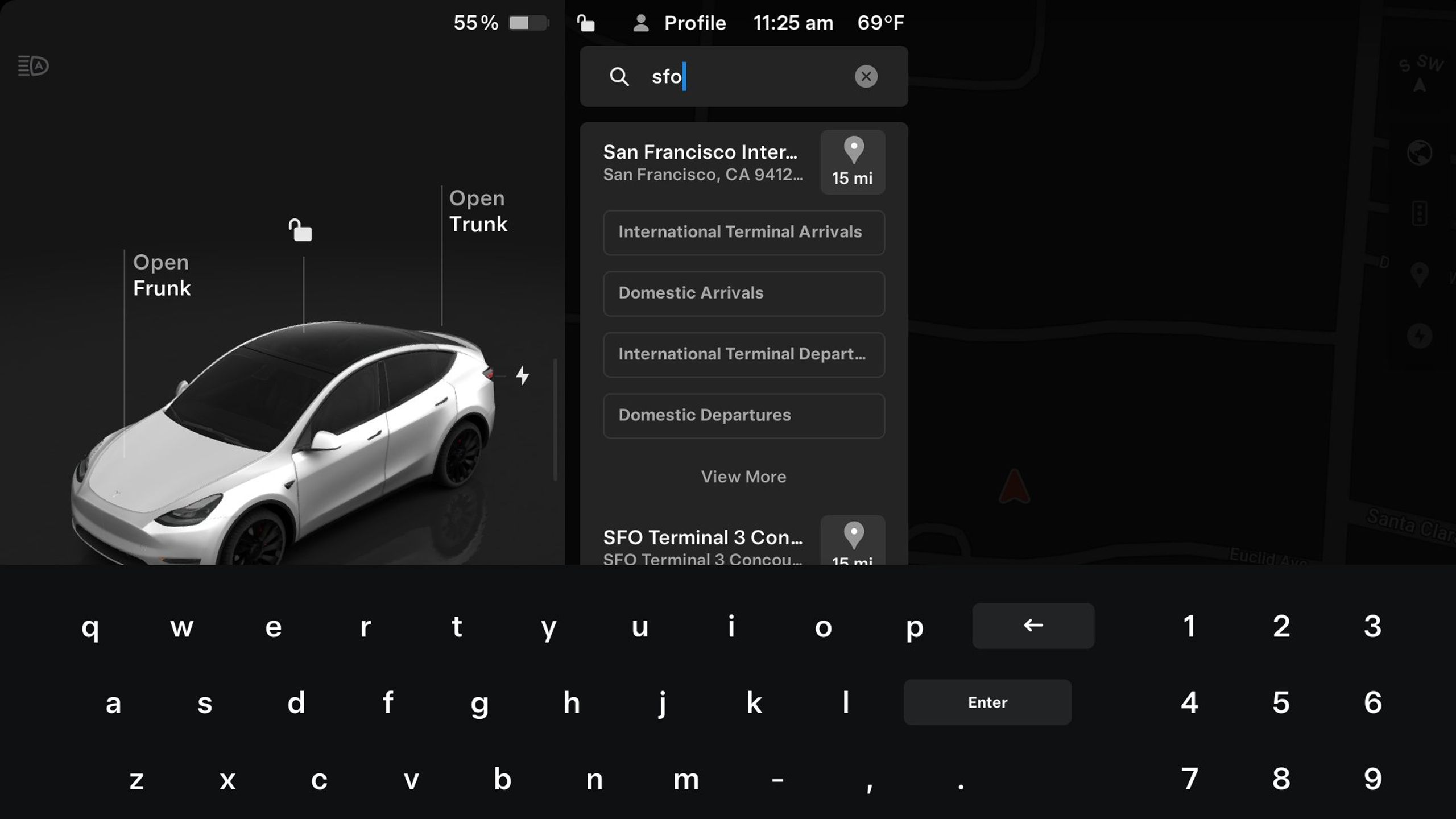The image size is (1456, 819).
Task: Click the search icon in navigation bar
Action: (x=619, y=77)
